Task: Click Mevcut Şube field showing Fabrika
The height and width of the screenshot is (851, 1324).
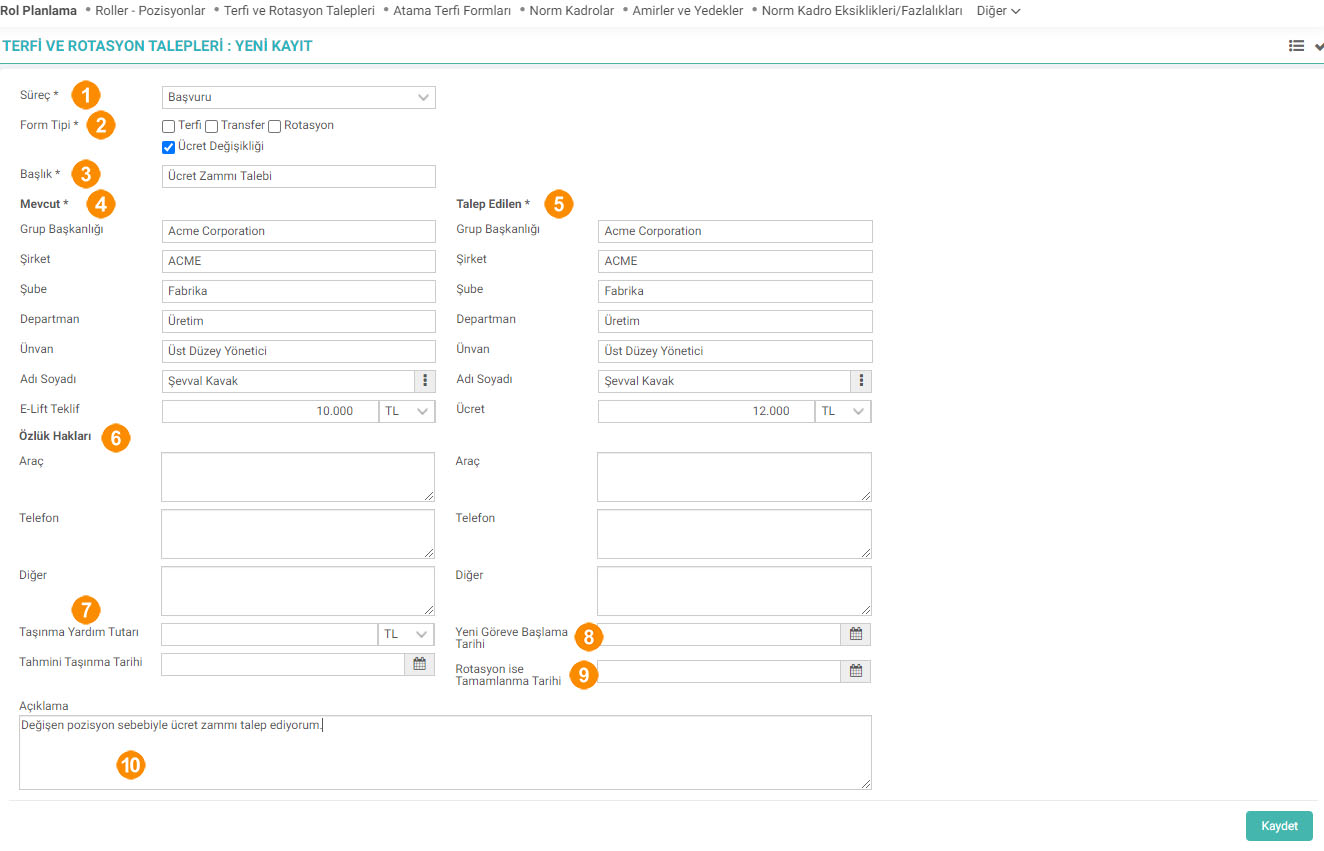Action: (x=299, y=291)
